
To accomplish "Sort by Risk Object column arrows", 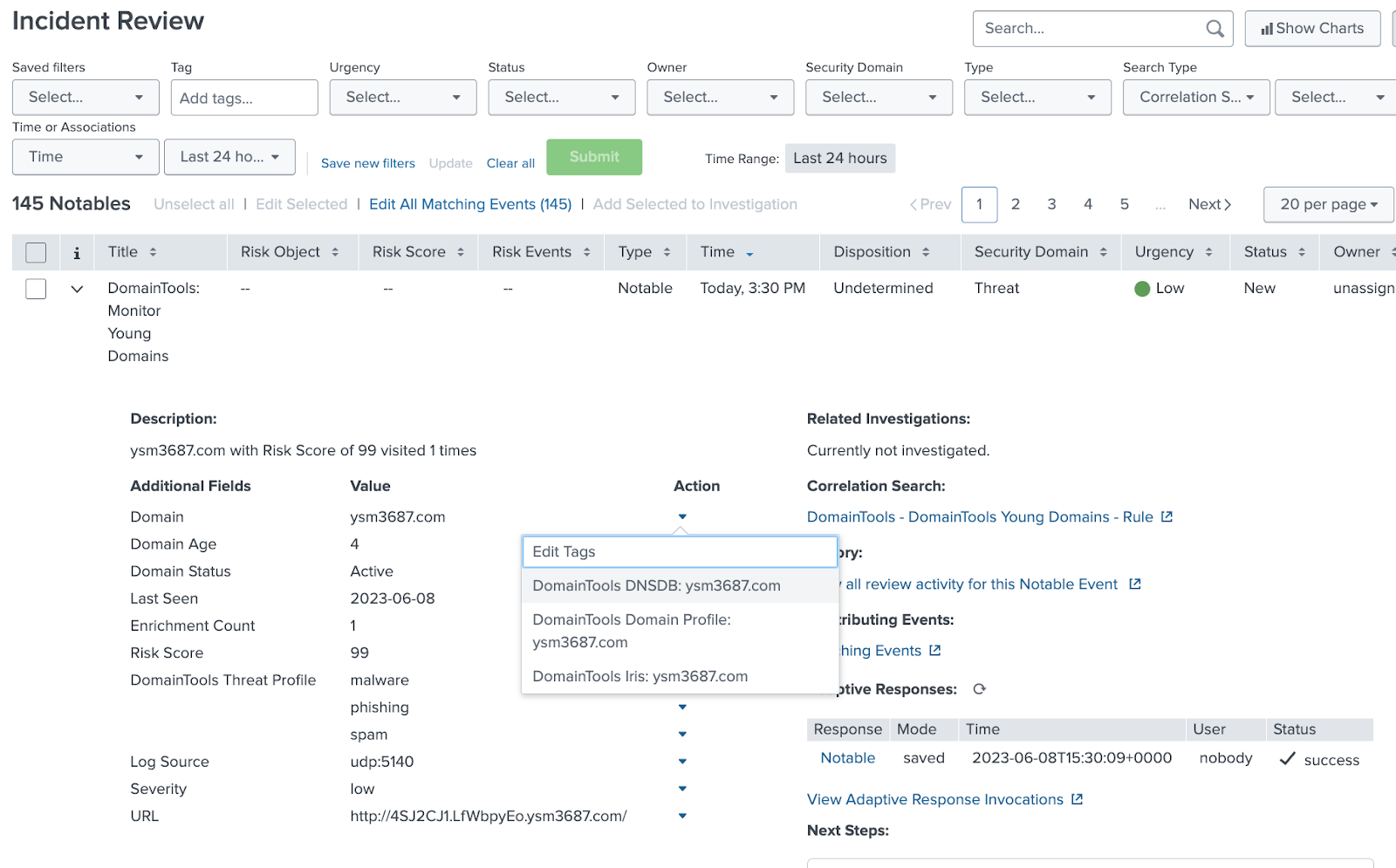I will pyautogui.click(x=335, y=252).
